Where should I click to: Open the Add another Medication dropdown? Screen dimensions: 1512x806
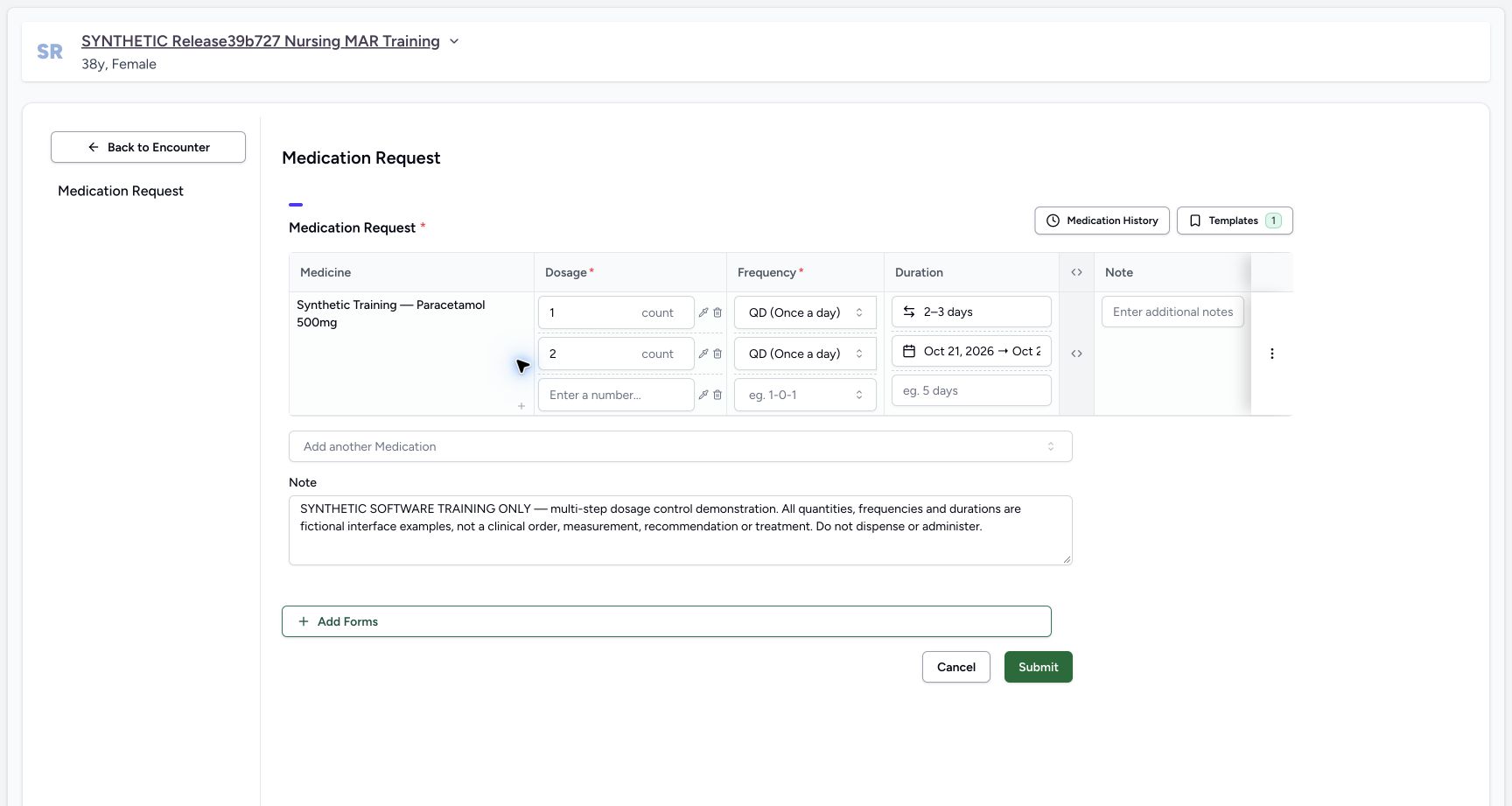click(x=680, y=446)
